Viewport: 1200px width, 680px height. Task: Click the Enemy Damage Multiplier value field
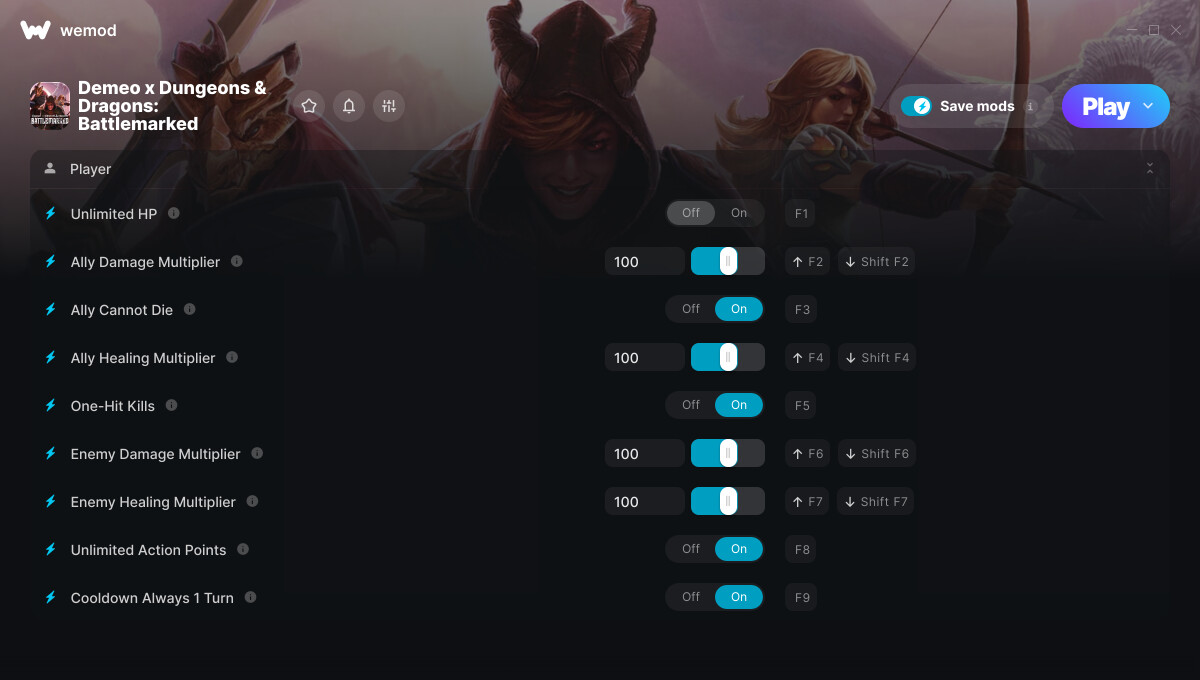coord(645,453)
